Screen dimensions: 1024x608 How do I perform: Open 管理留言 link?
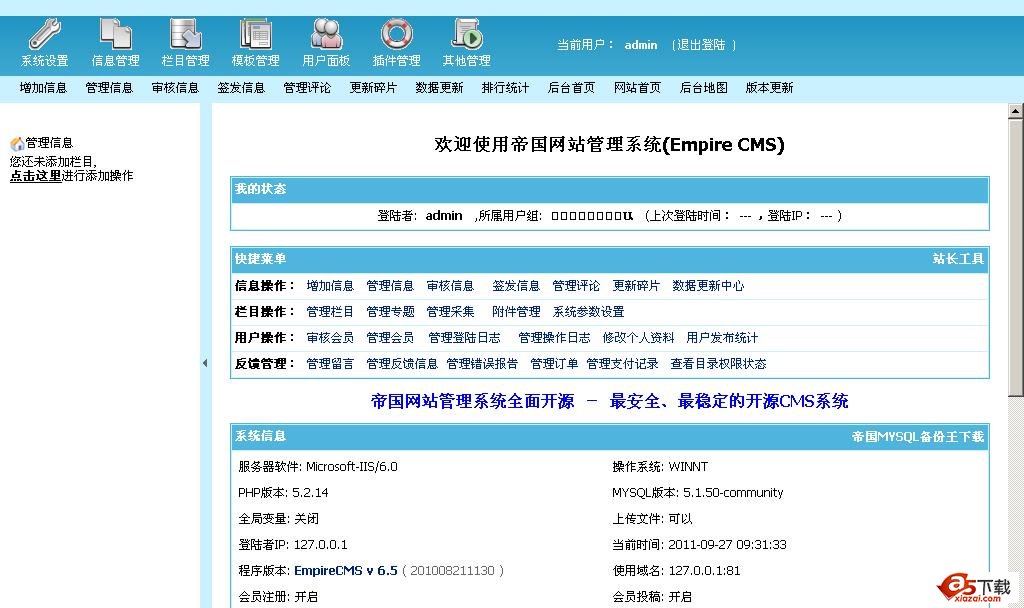(330, 364)
